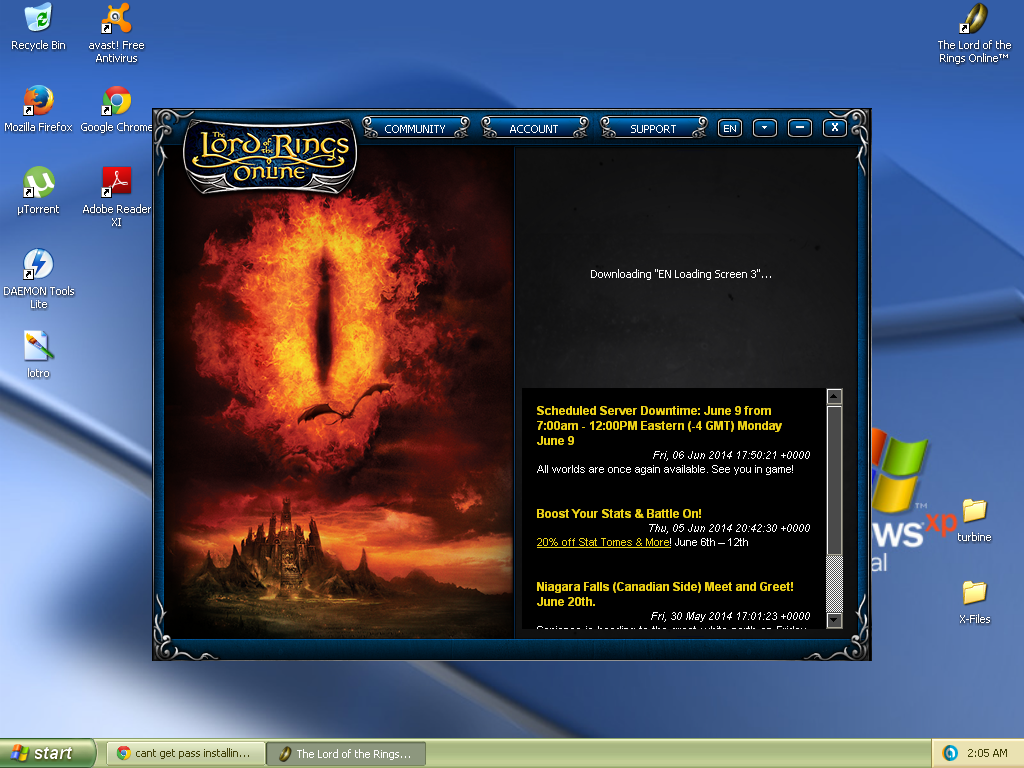Select the lotro file on desktop
Screen dimensions: 1024x768
pos(38,355)
